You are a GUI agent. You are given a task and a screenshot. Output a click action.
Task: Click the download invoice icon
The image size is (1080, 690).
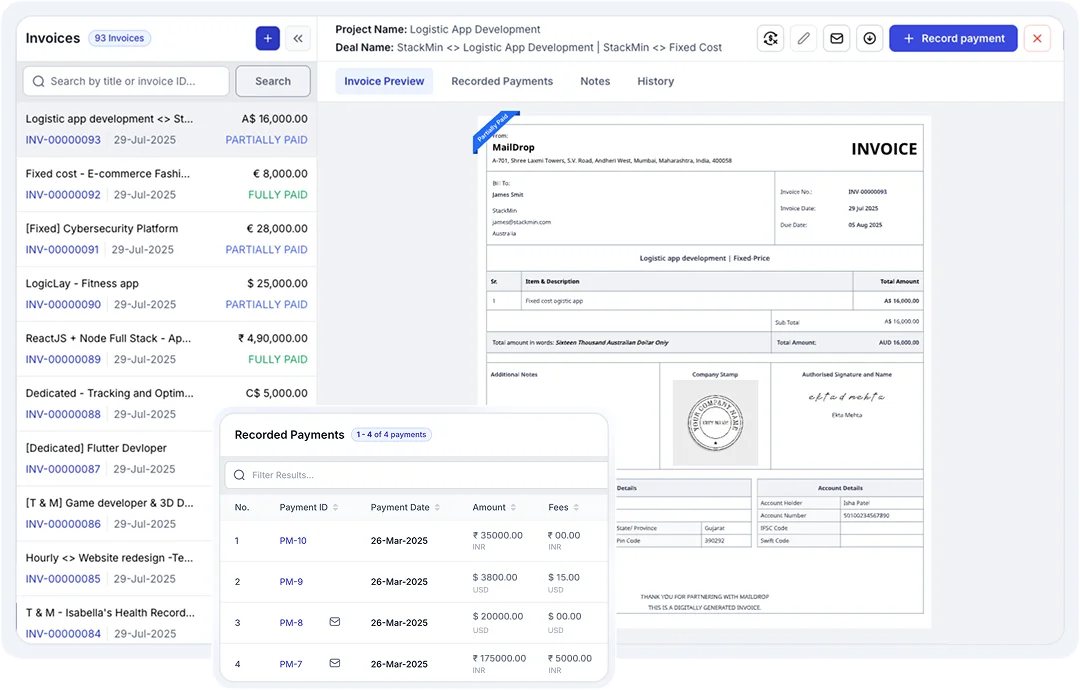pos(869,39)
